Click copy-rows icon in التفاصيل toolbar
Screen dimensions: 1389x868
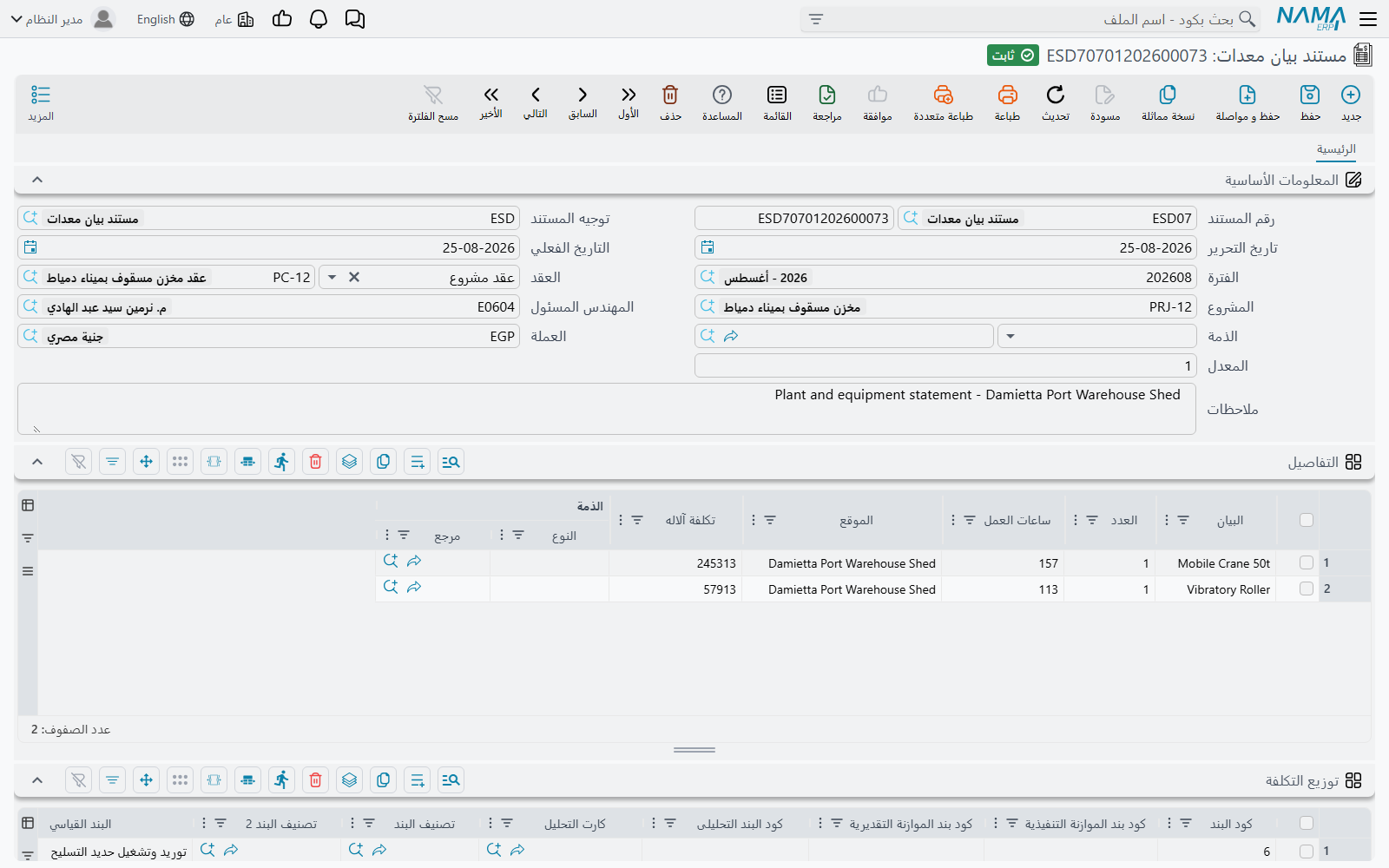[384, 462]
